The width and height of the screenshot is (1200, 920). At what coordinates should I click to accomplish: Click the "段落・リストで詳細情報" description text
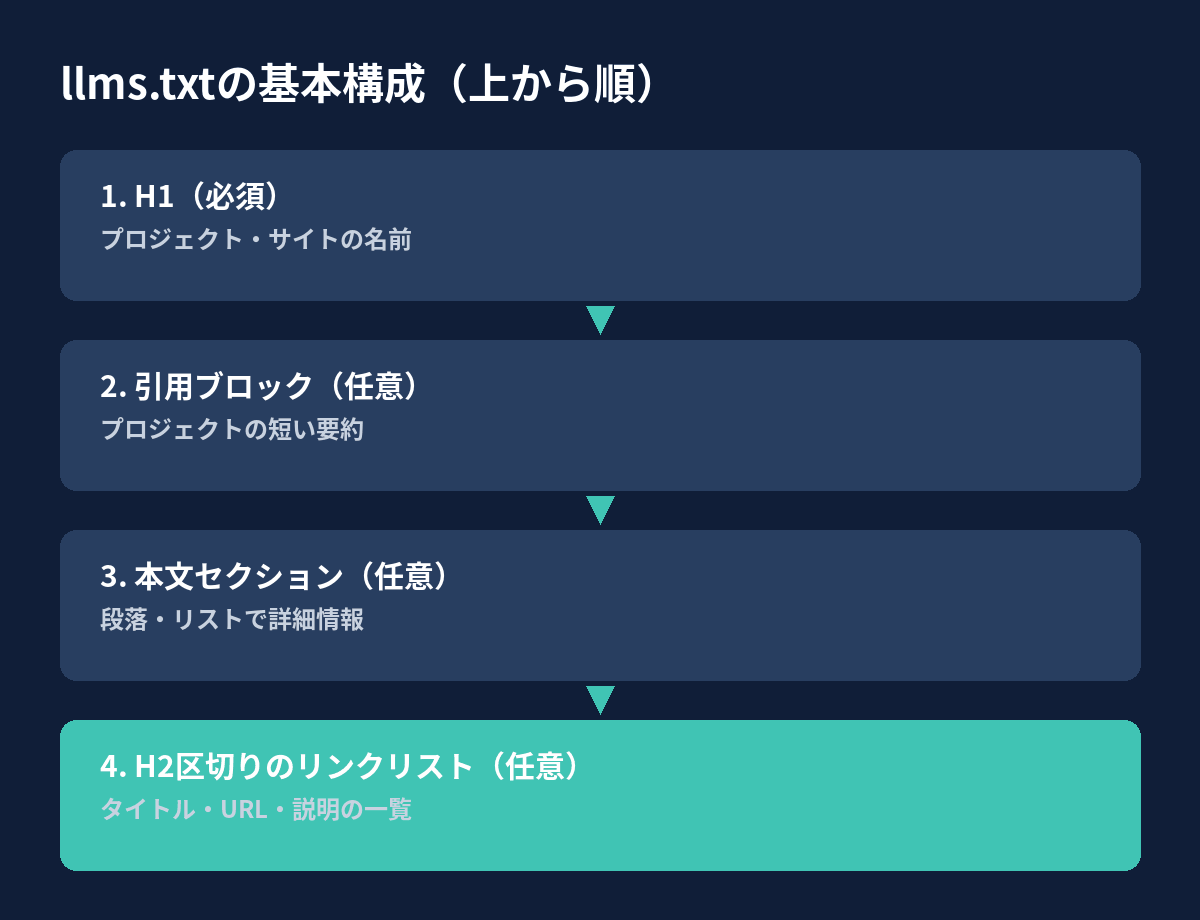232,620
